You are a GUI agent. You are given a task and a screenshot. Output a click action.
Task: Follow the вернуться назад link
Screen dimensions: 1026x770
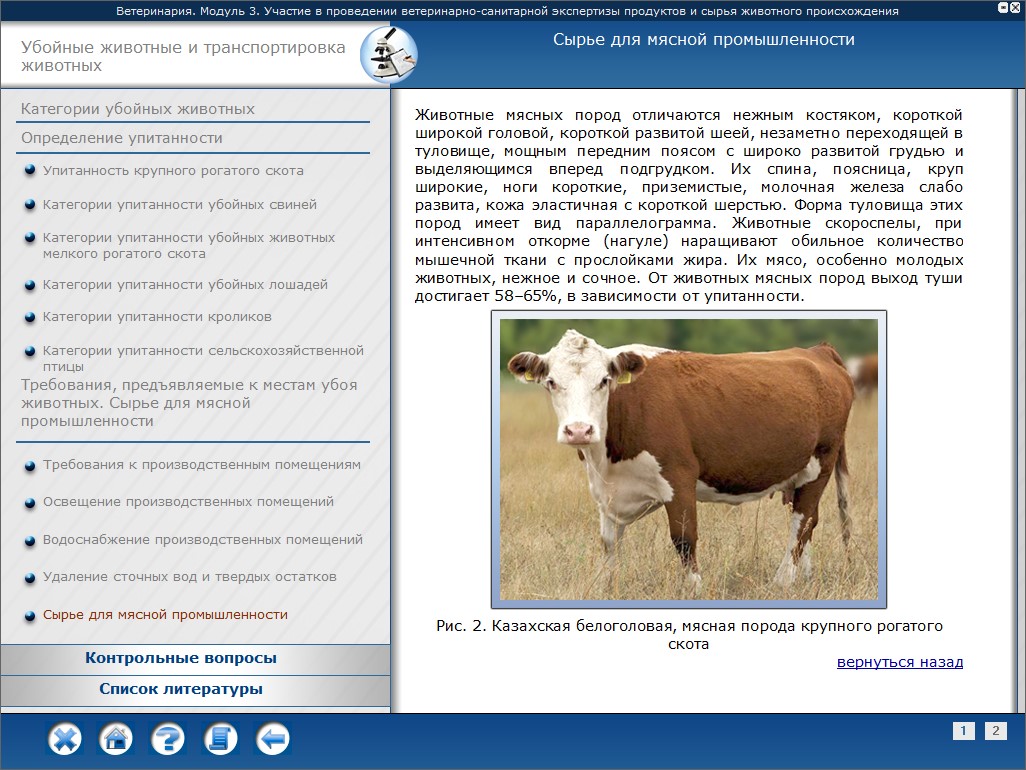[x=899, y=662]
